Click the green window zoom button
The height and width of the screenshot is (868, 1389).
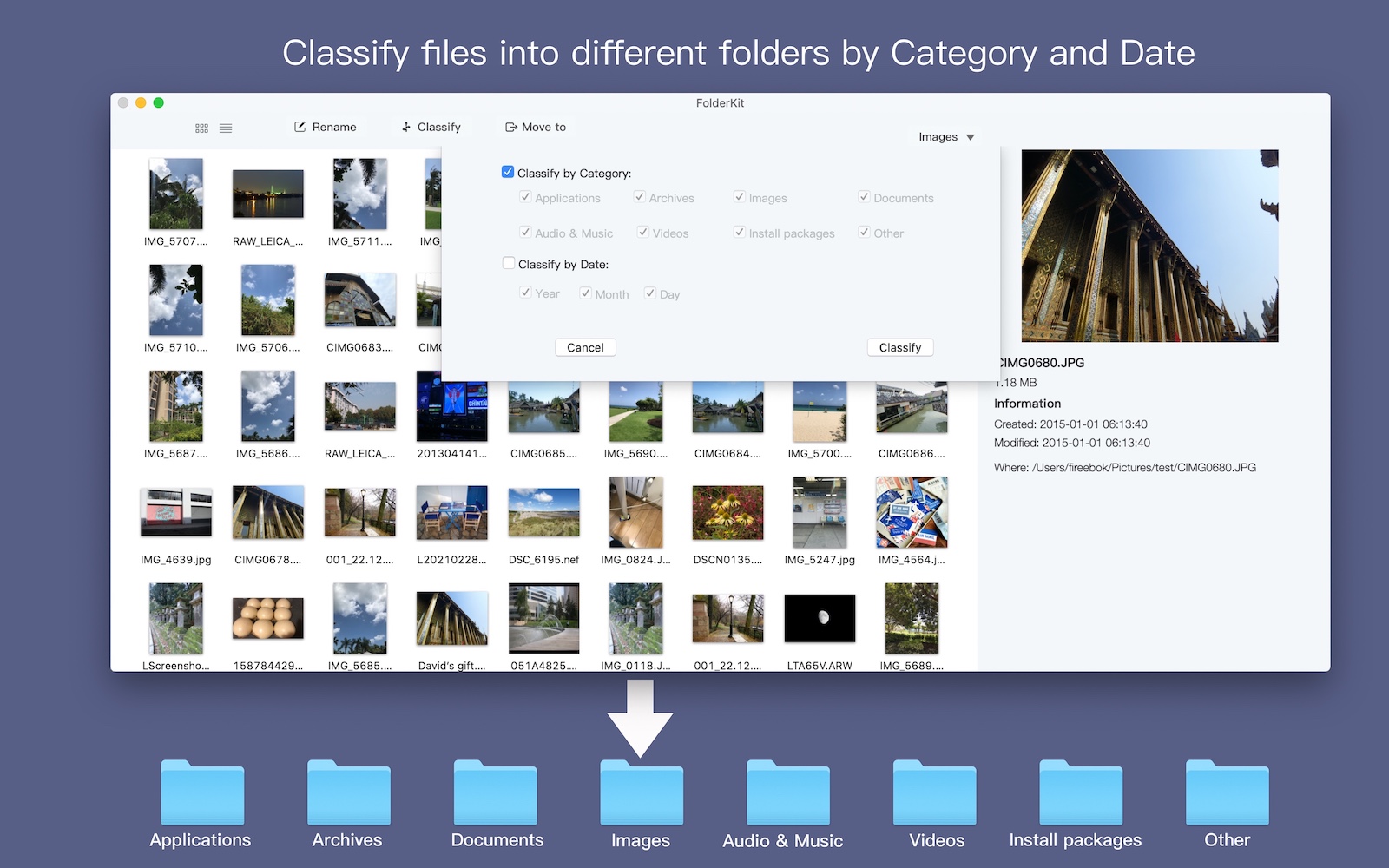(158, 102)
